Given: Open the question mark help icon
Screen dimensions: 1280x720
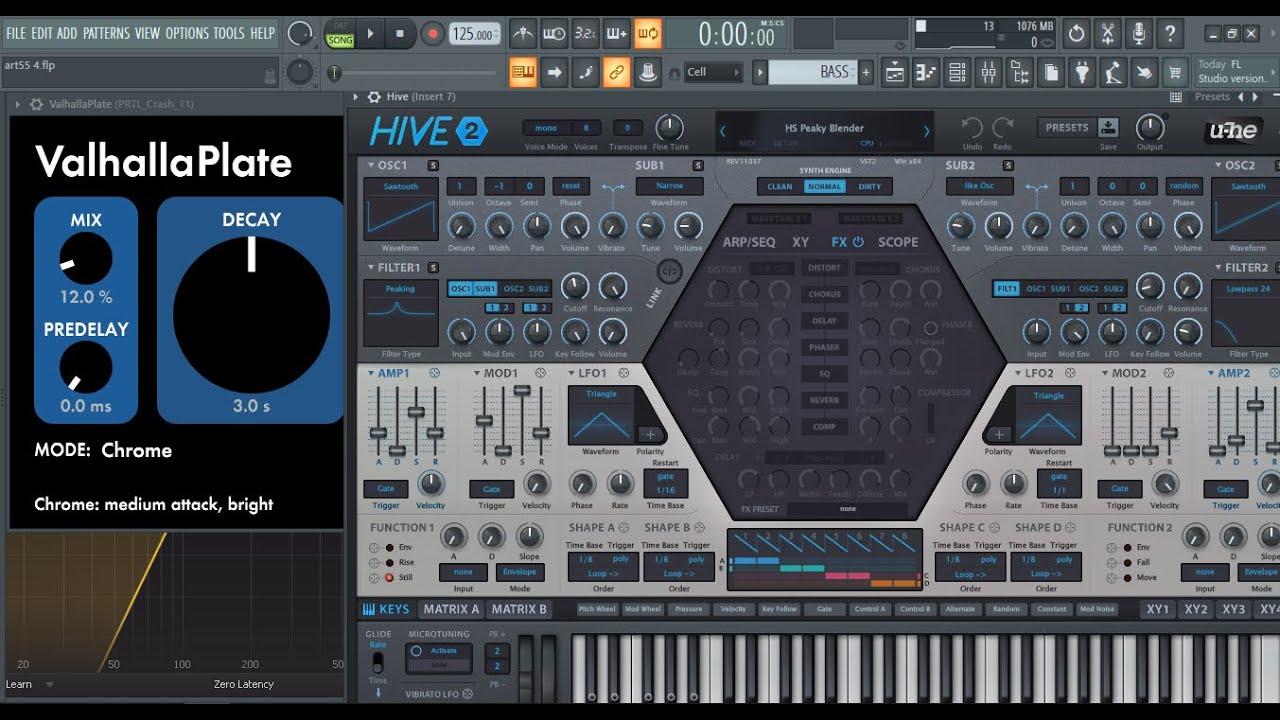Looking at the screenshot, I should tap(1169, 33).
